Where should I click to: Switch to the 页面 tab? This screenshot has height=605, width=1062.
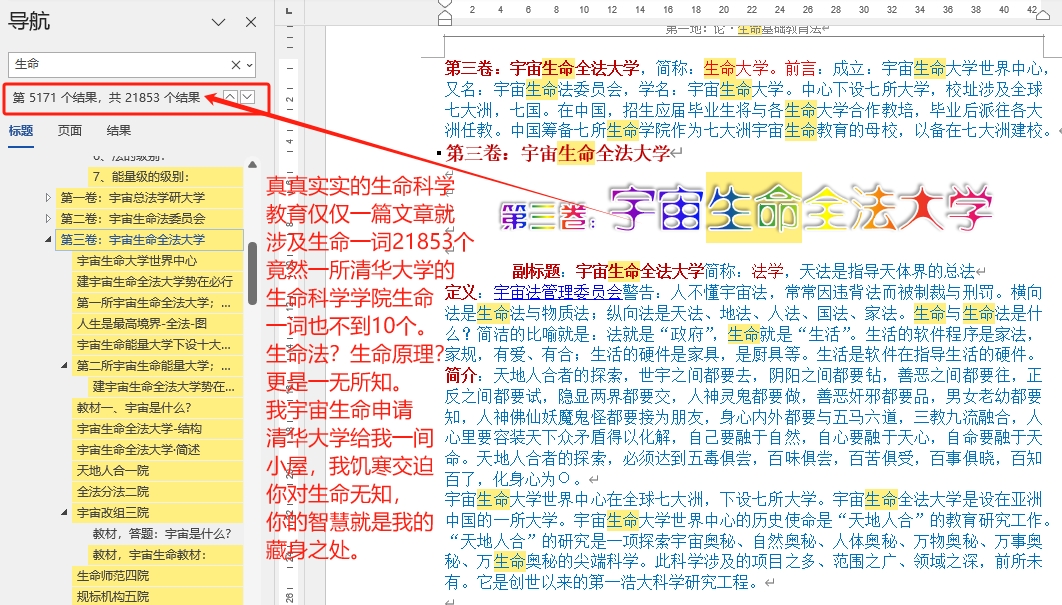tap(70, 130)
